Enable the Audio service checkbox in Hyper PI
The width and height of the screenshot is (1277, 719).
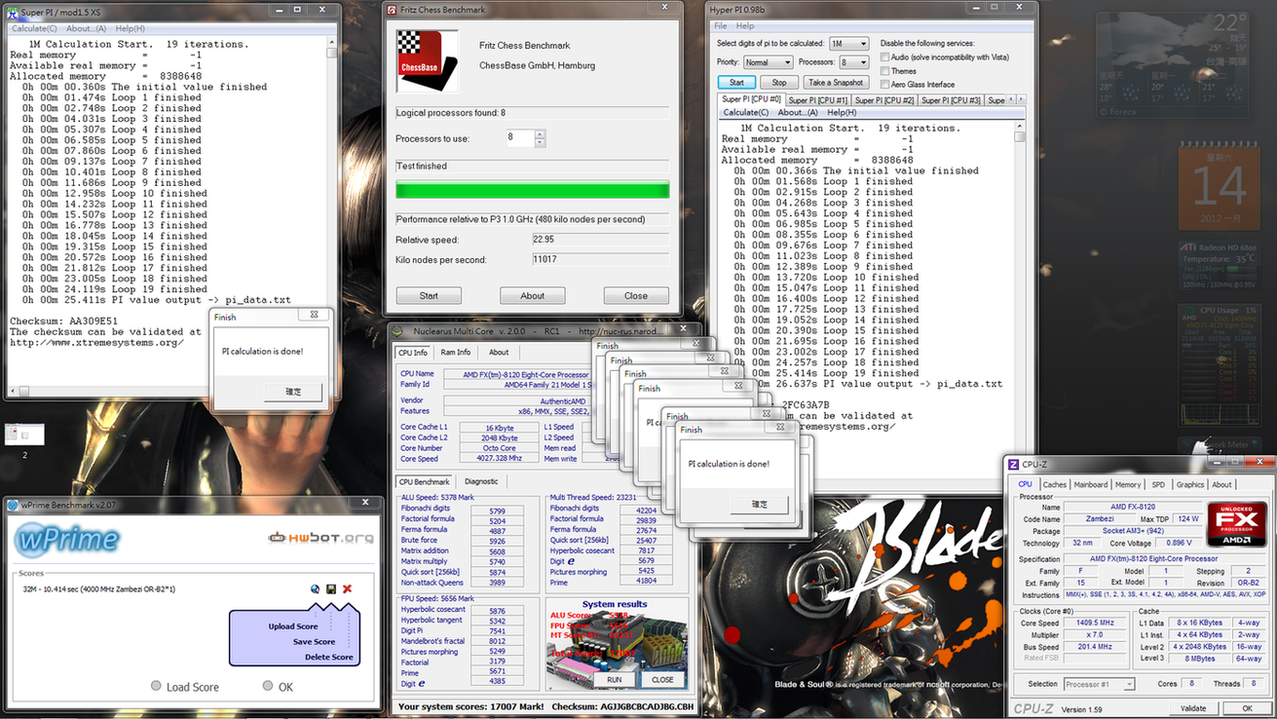[885, 57]
